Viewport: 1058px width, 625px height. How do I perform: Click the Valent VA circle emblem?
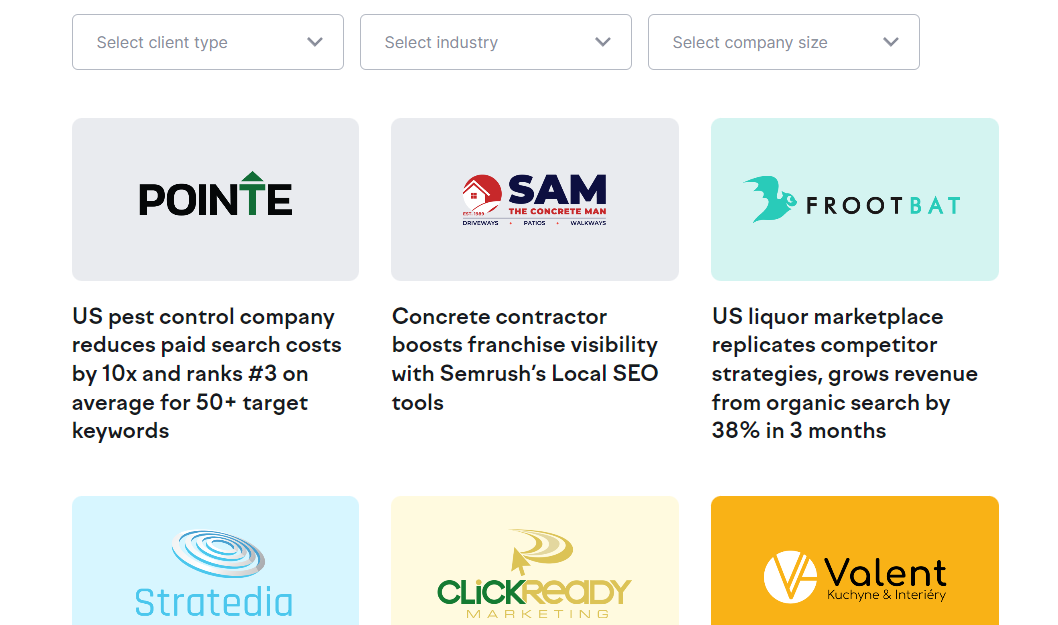[x=790, y=577]
